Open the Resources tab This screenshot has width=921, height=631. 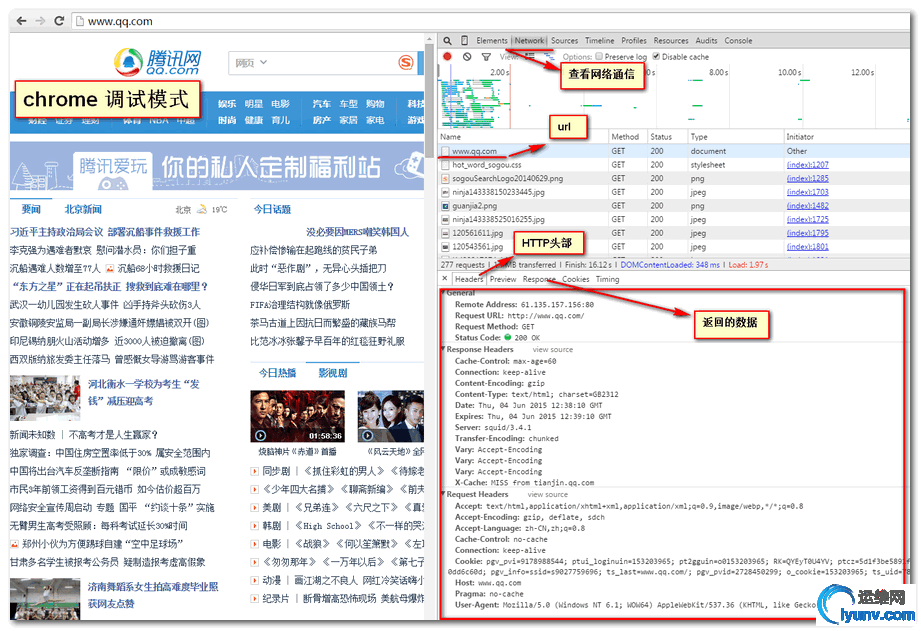click(671, 41)
